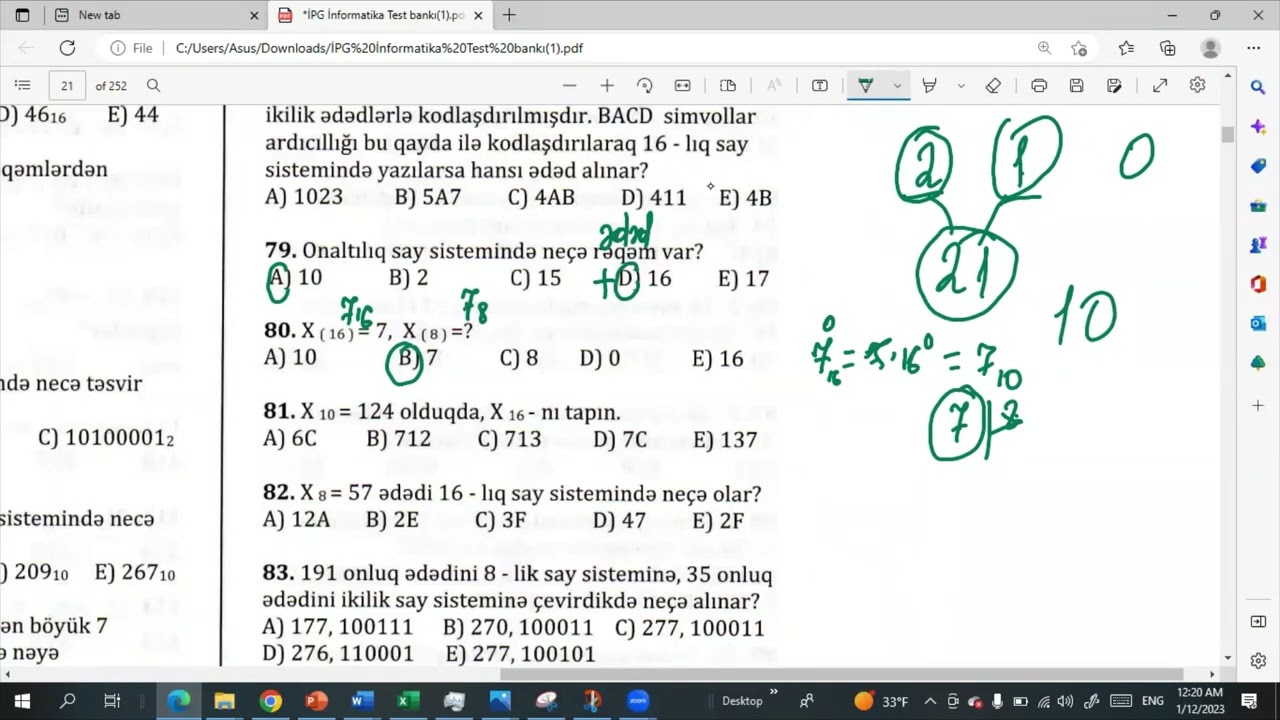Add this page to favorites
This screenshot has height=720, width=1280.
click(x=1079, y=48)
